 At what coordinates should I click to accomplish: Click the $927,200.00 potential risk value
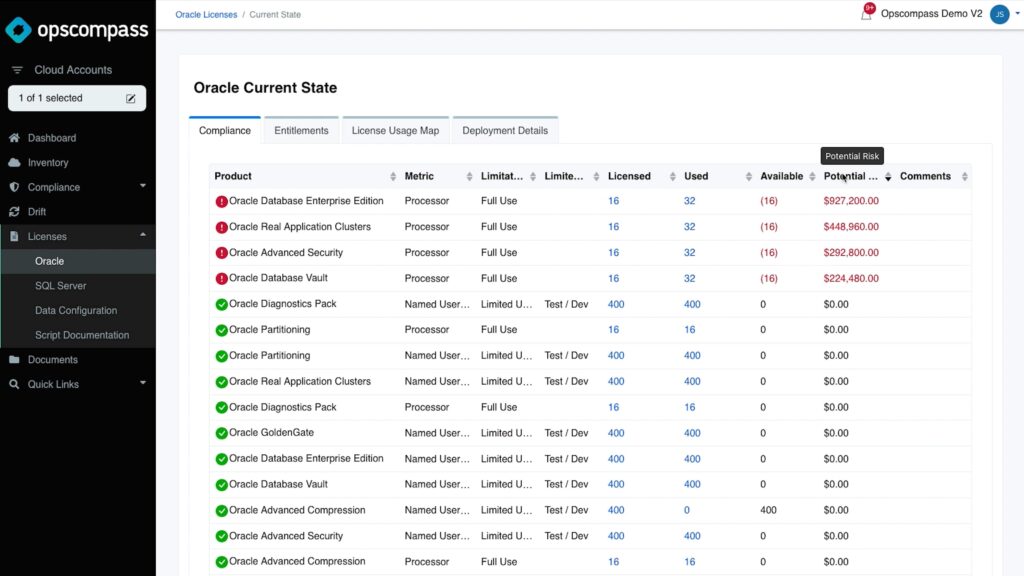[x=851, y=201]
